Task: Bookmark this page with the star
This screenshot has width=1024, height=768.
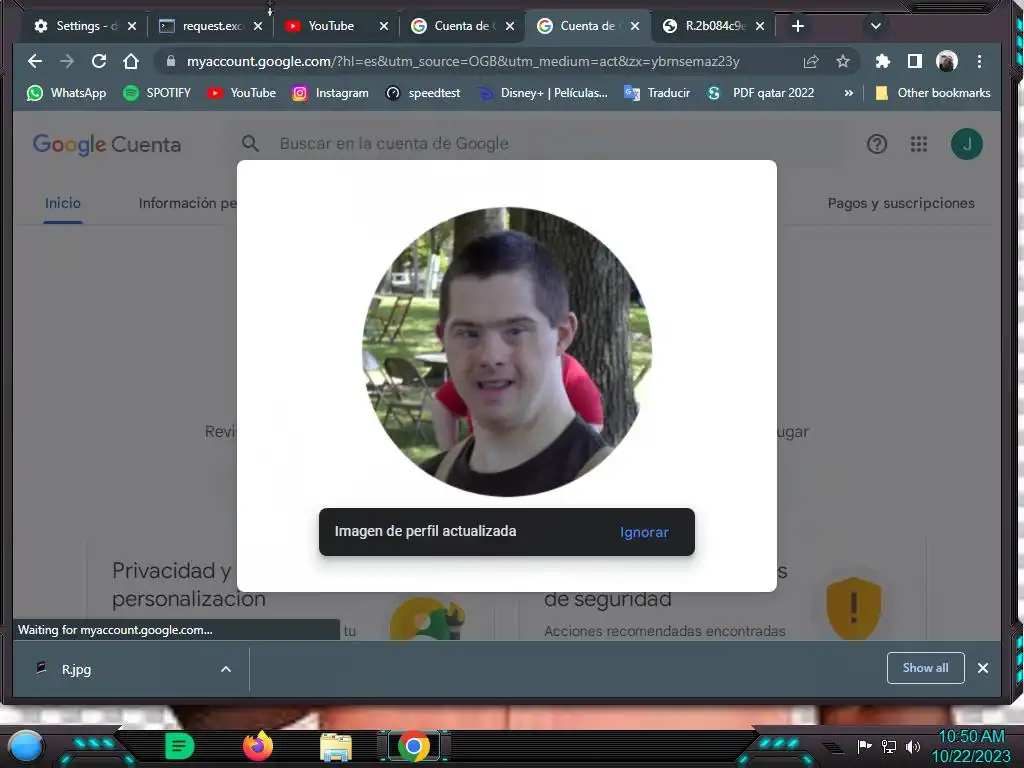Action: coord(843,61)
